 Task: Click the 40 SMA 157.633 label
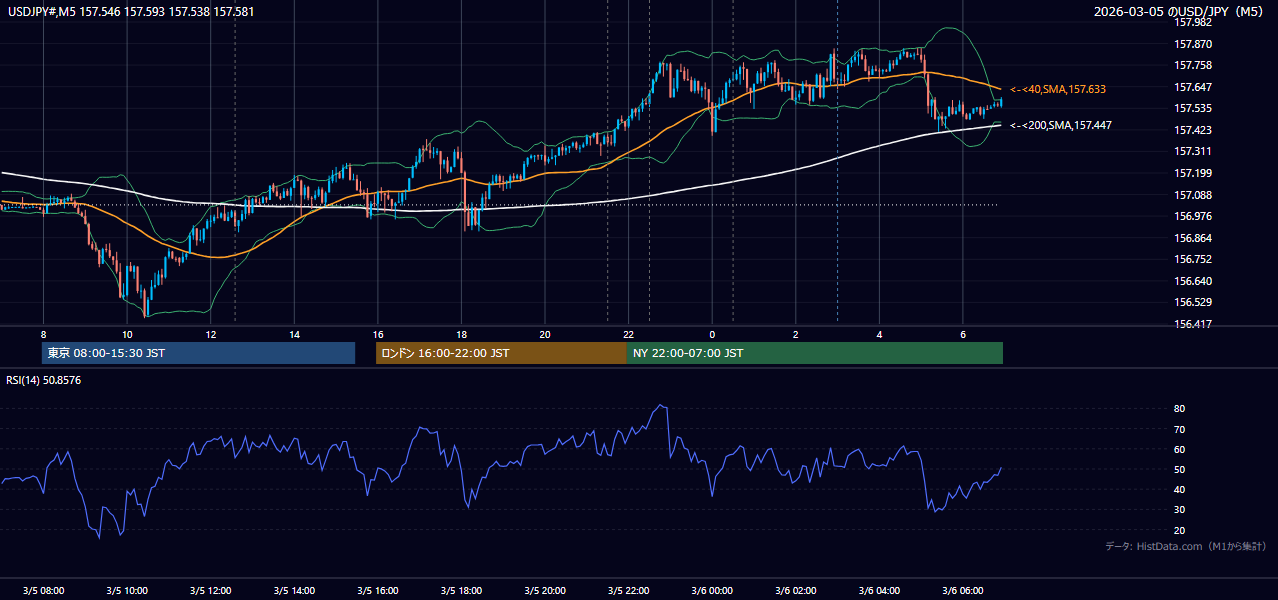(x=1058, y=89)
